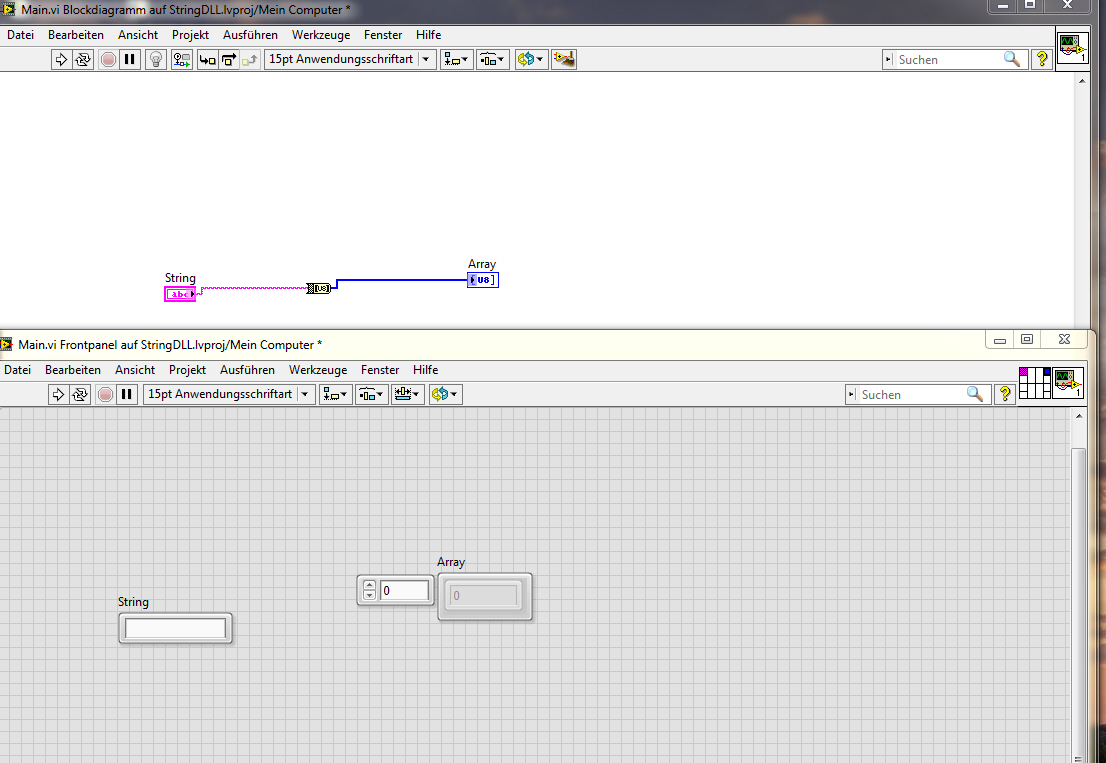Screen dimensions: 1106x763
Task: Click Run Continuously in Frontpanel toolbar
Action: pyautogui.click(x=80, y=394)
